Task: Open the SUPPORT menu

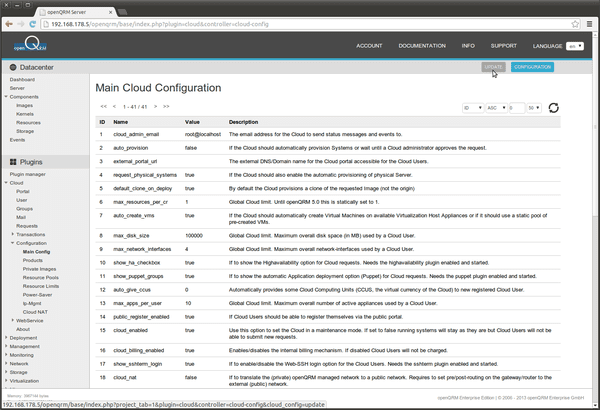Action: coord(504,46)
